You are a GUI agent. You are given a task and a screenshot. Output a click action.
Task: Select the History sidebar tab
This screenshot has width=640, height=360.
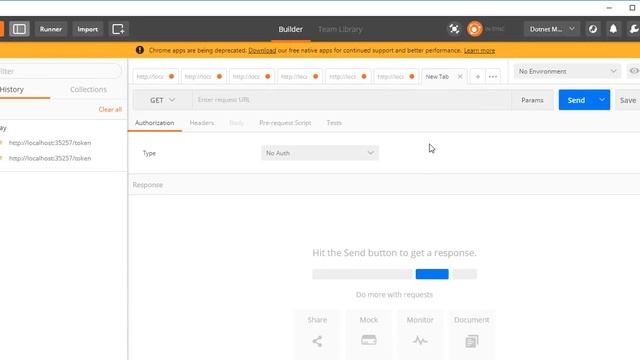click(x=12, y=89)
